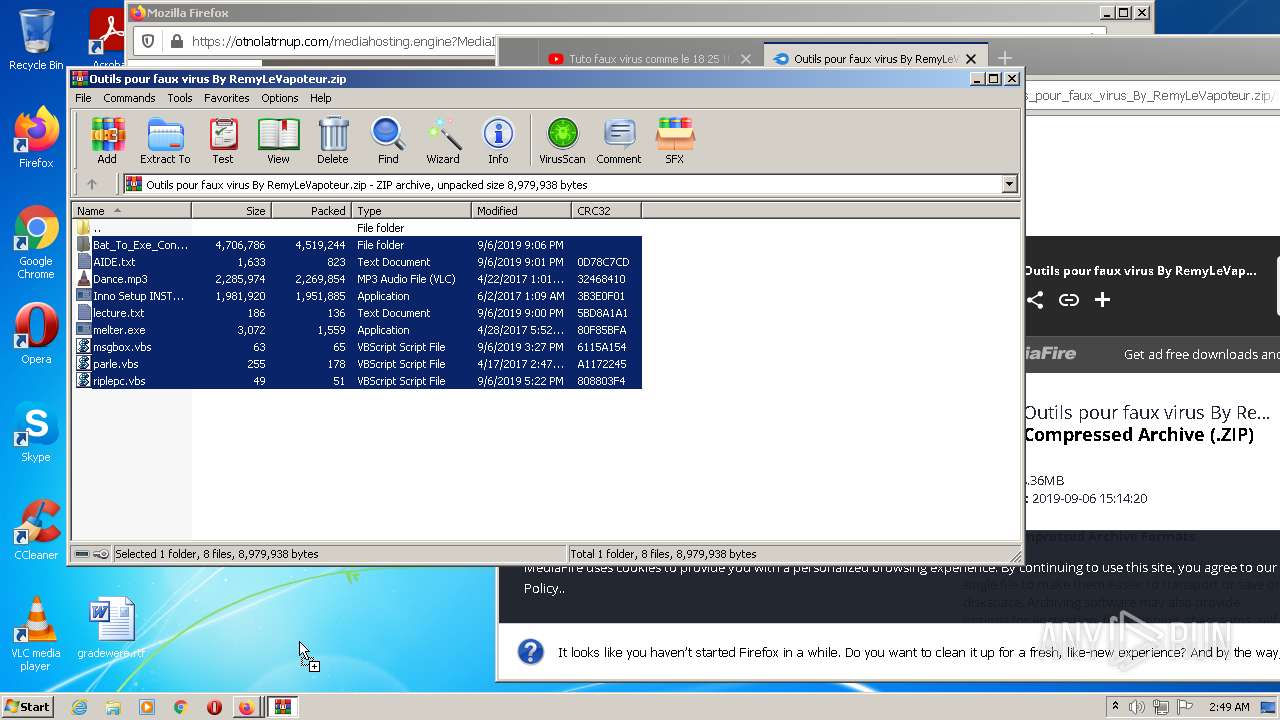Close the 'Tuto faux virus' Firefox tab

(x=745, y=59)
